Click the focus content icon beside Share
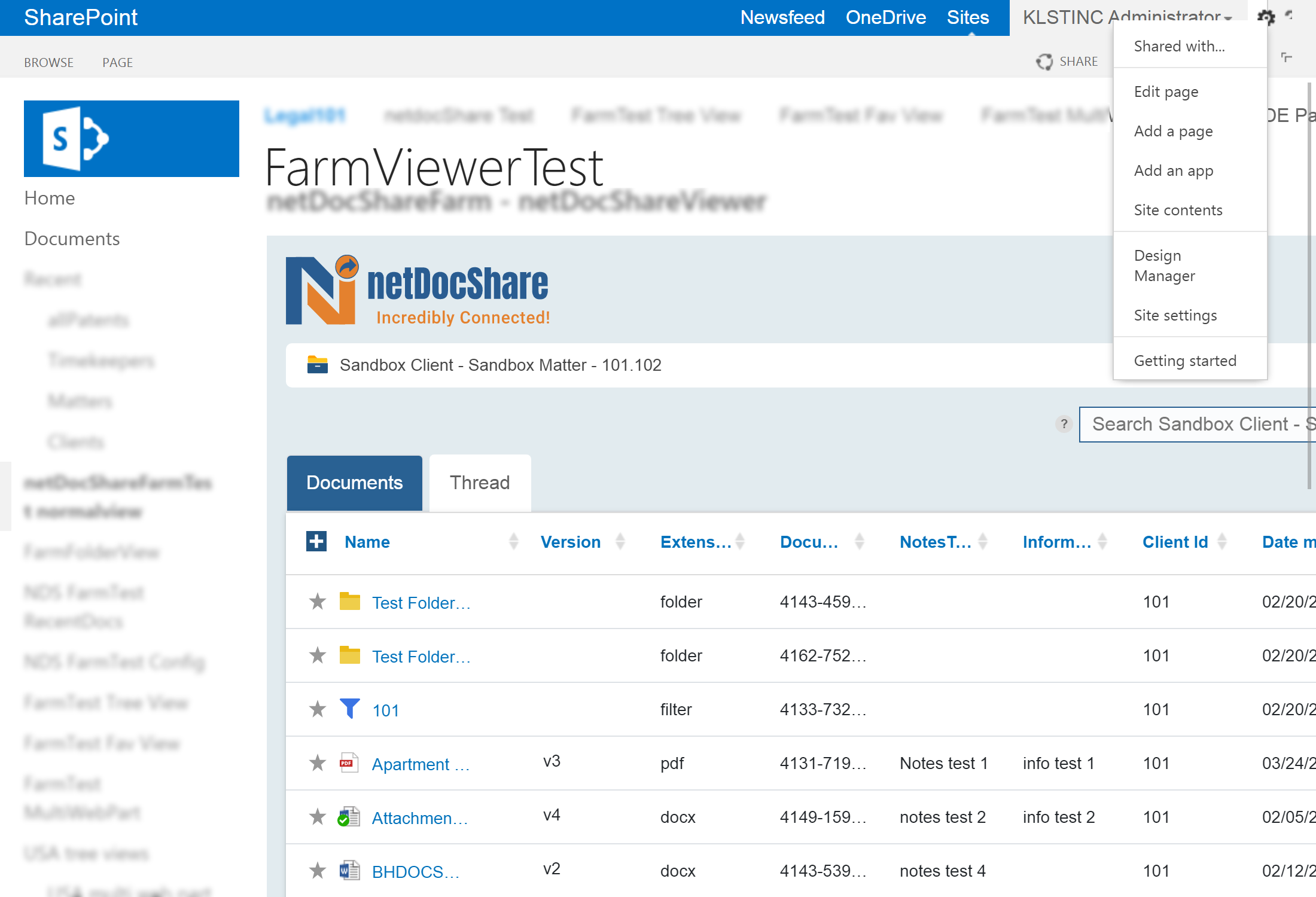 click(1287, 57)
